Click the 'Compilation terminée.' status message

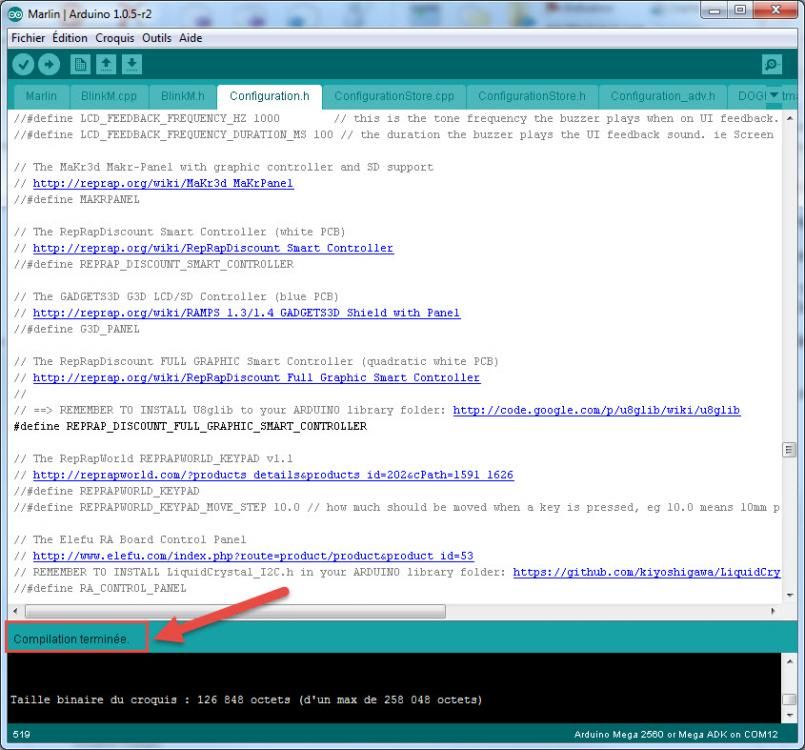(x=71, y=639)
